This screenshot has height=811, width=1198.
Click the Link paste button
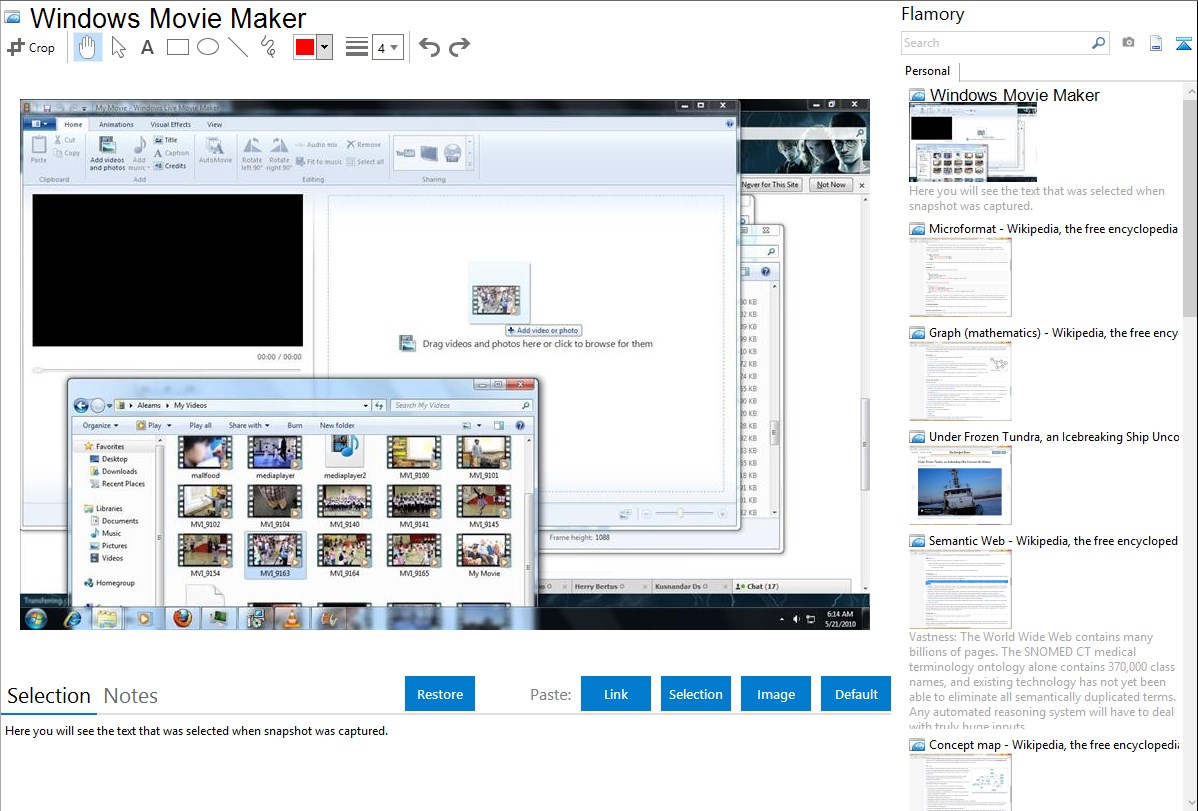pos(616,694)
